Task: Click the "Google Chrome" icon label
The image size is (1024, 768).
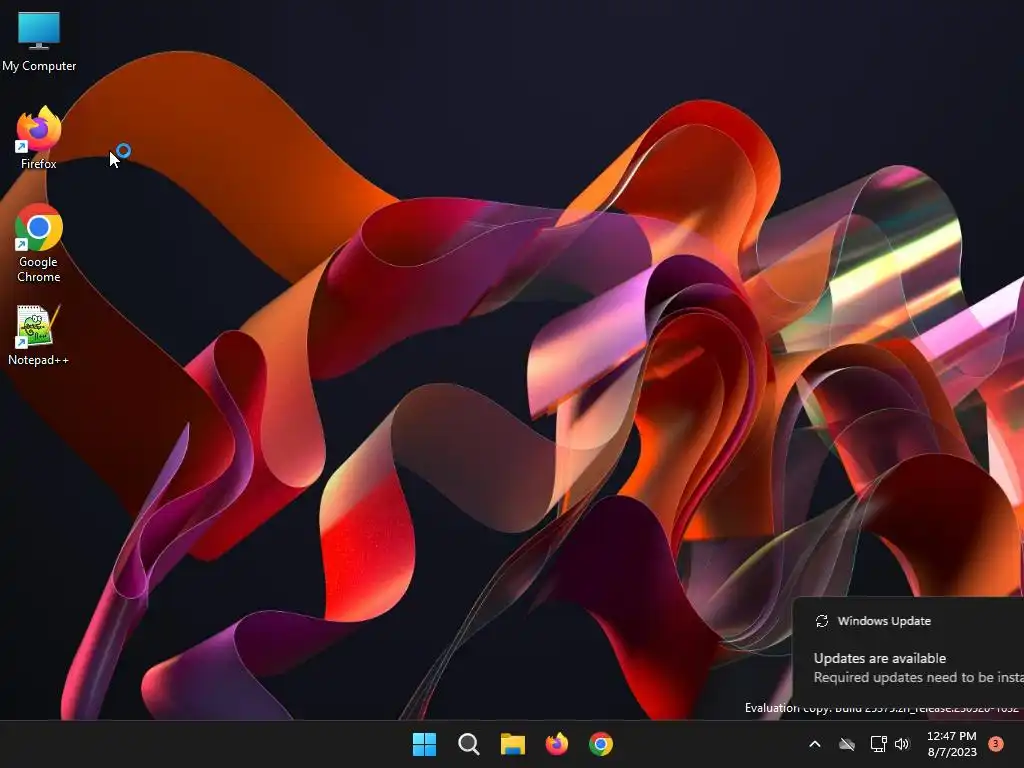Action: click(39, 269)
